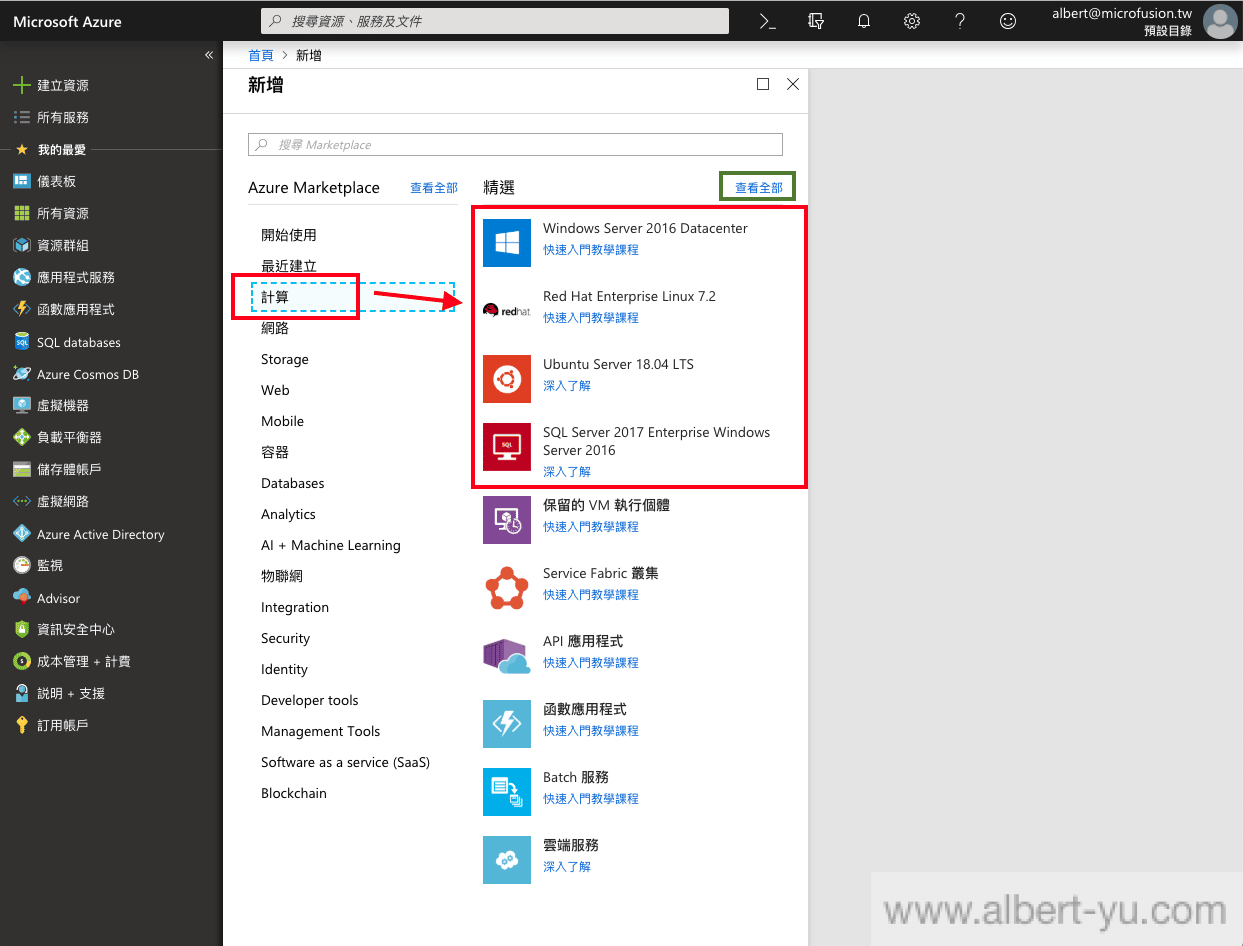Click 查看全部 next to Azure Marketplace
1243x946 pixels.
pyautogui.click(x=434, y=188)
